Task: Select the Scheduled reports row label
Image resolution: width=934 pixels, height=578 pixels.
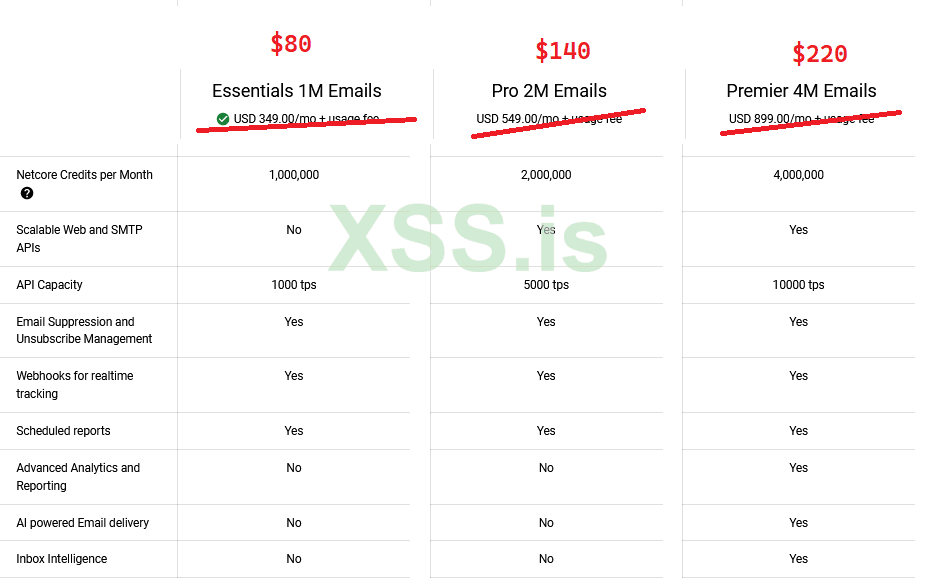Action: [63, 431]
